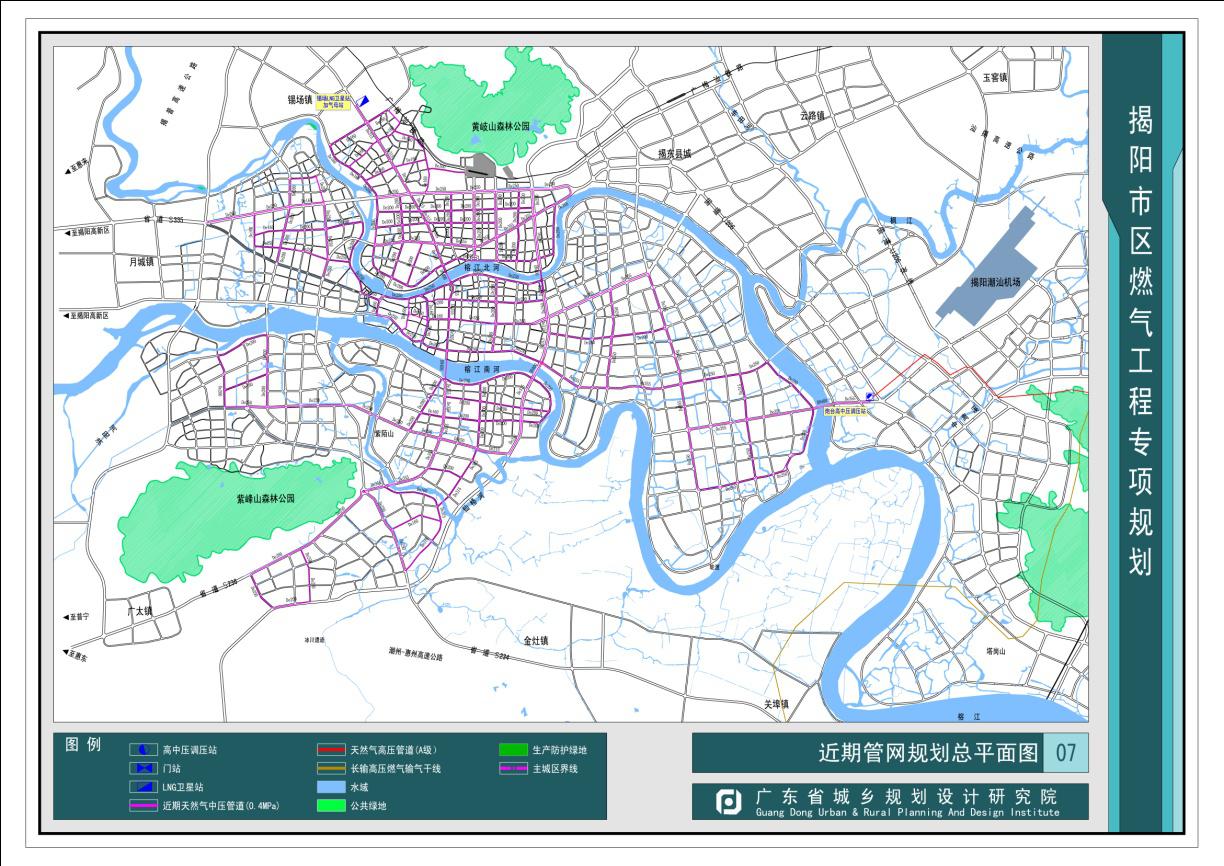Select the LNG卫星站 legend symbol
Viewport: 1224px width, 866px height.
click(143, 787)
